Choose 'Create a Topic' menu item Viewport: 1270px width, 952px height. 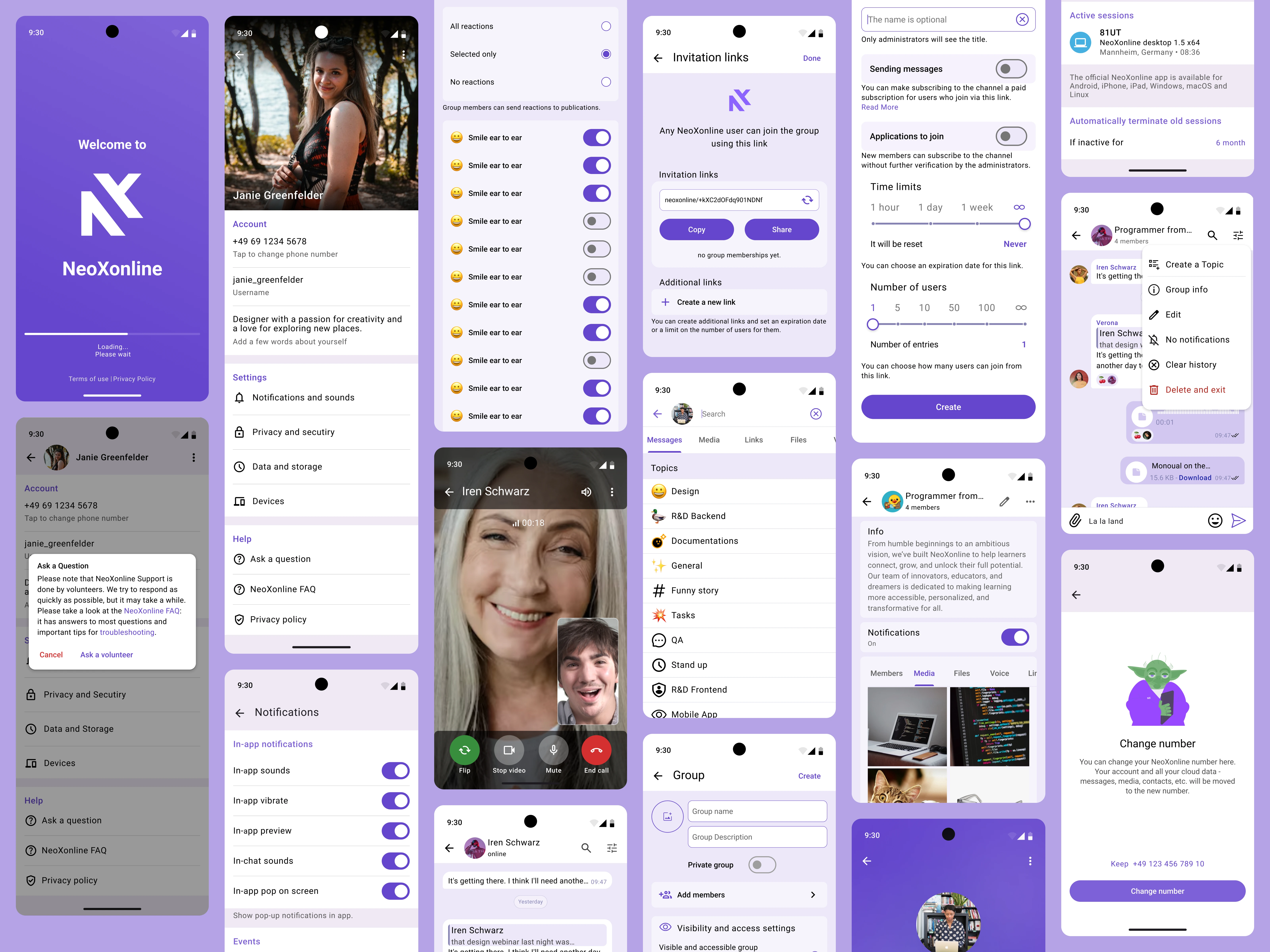[1196, 265]
